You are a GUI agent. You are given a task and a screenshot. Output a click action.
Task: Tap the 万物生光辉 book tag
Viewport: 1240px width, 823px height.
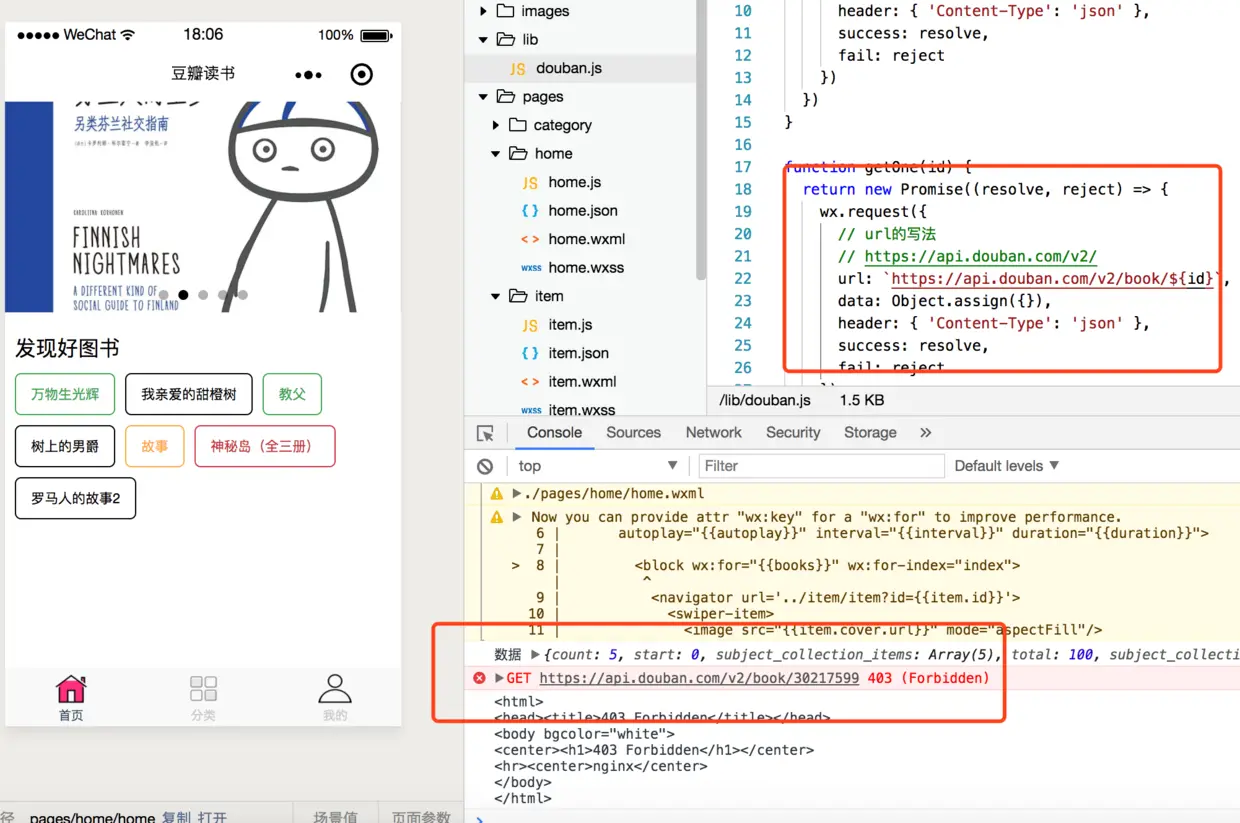coord(65,394)
